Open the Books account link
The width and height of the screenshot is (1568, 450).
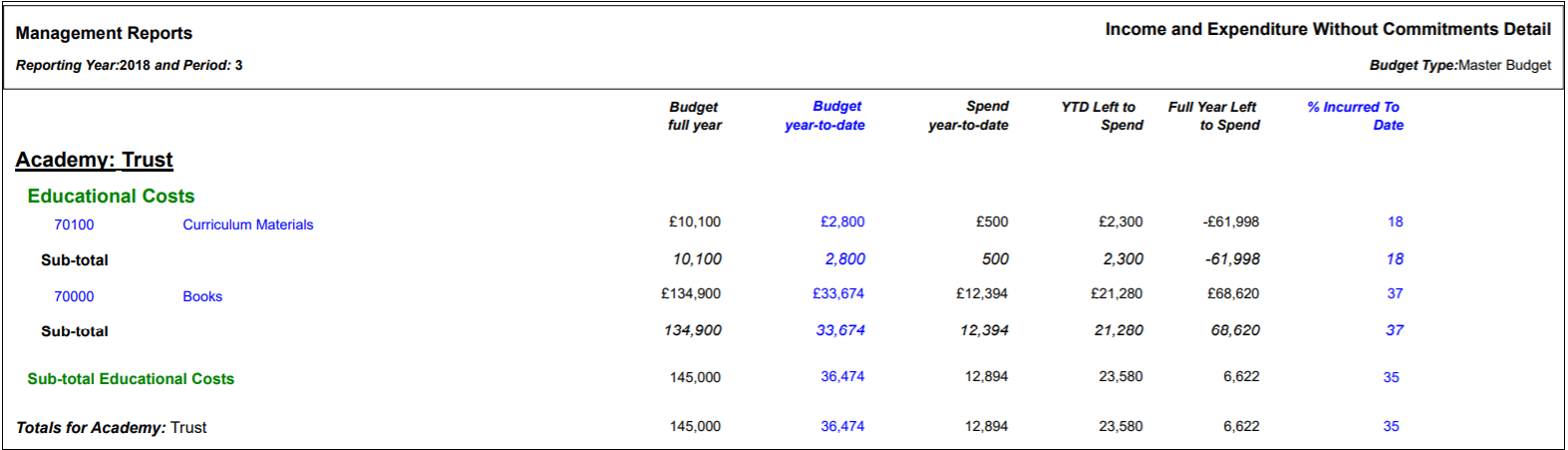[x=202, y=296]
